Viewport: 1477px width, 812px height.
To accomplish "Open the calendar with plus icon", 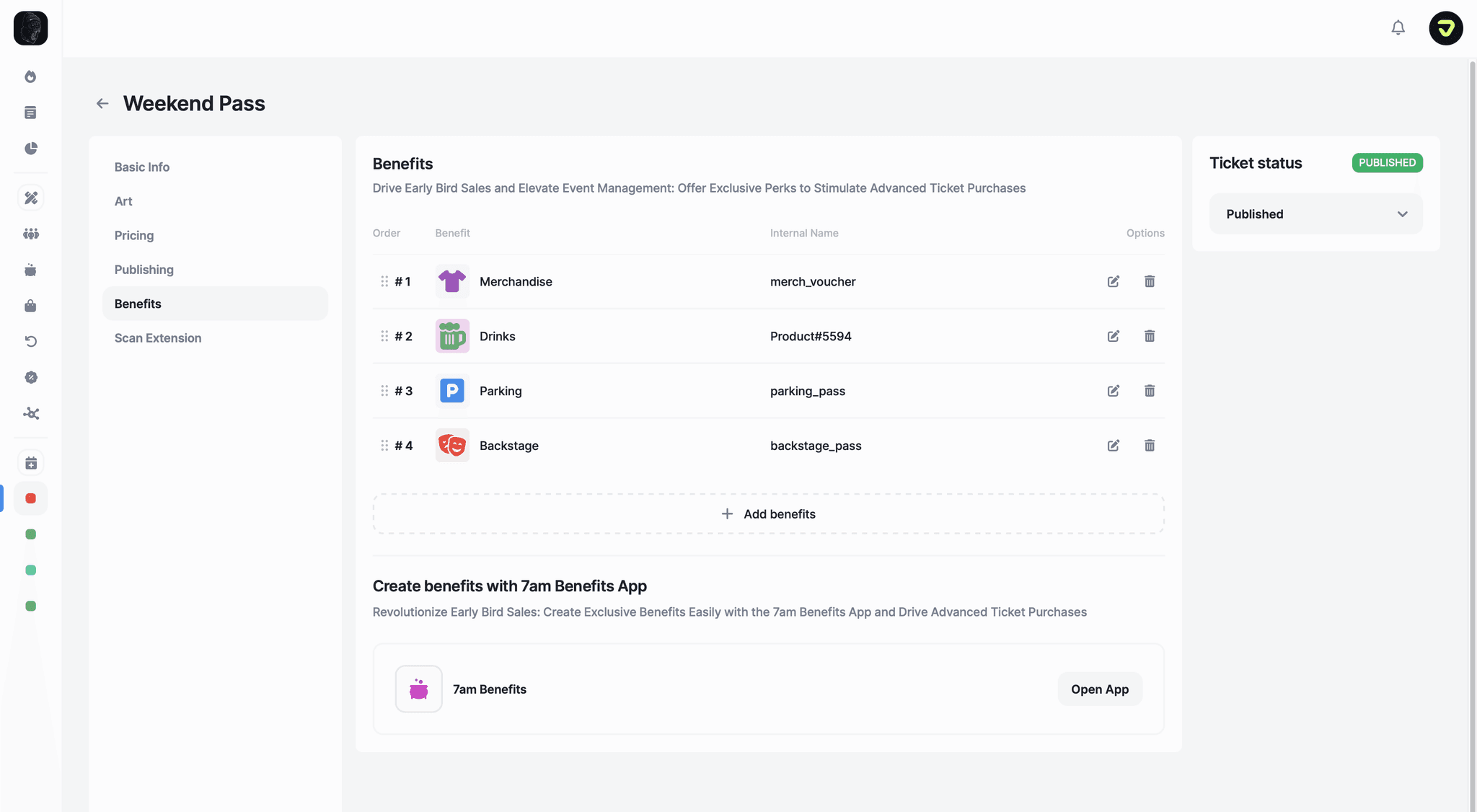I will pos(30,462).
